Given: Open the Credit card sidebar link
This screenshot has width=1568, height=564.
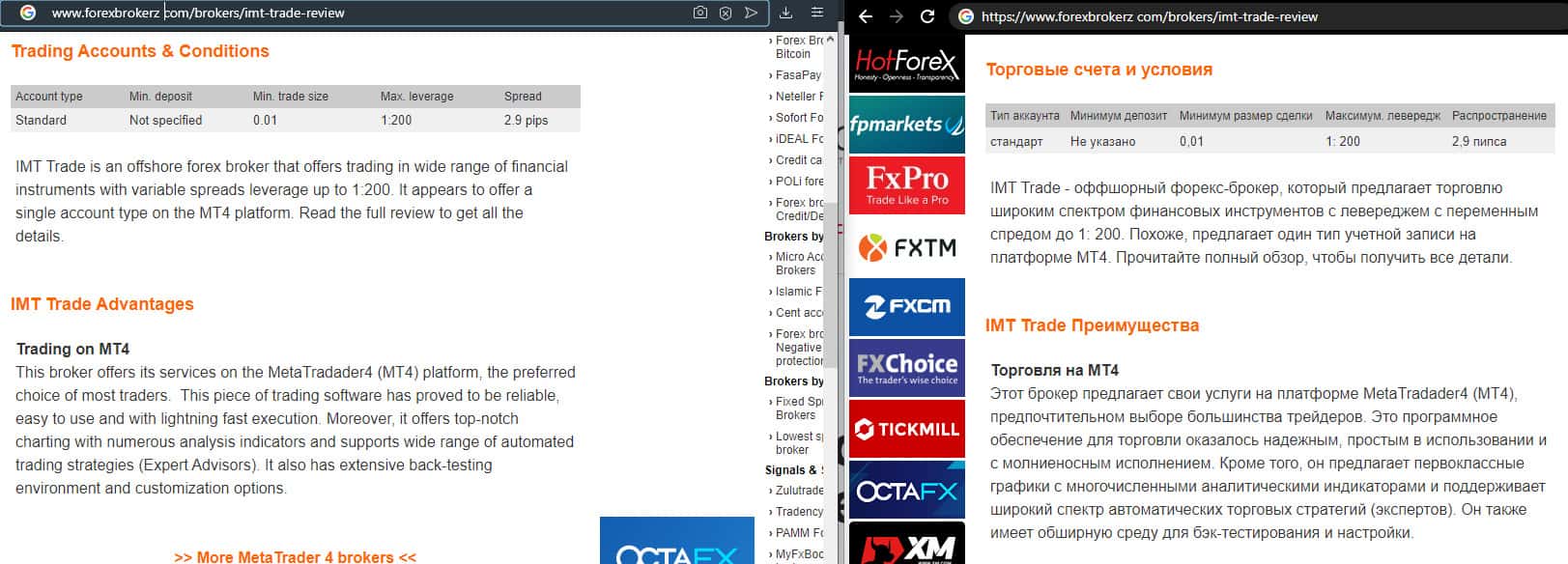Looking at the screenshot, I should pyautogui.click(x=798, y=159).
